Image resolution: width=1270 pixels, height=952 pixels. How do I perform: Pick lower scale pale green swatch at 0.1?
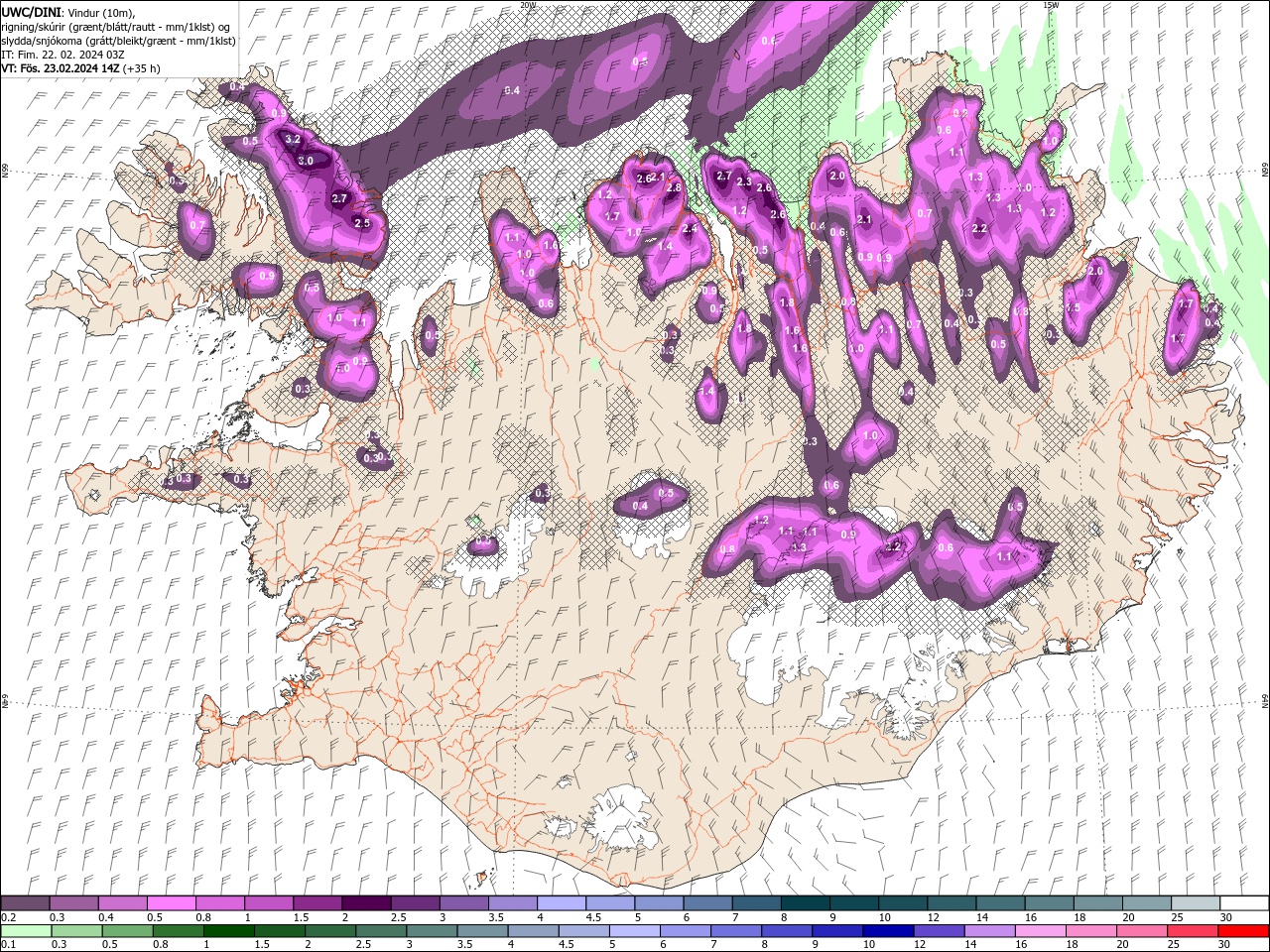26,931
